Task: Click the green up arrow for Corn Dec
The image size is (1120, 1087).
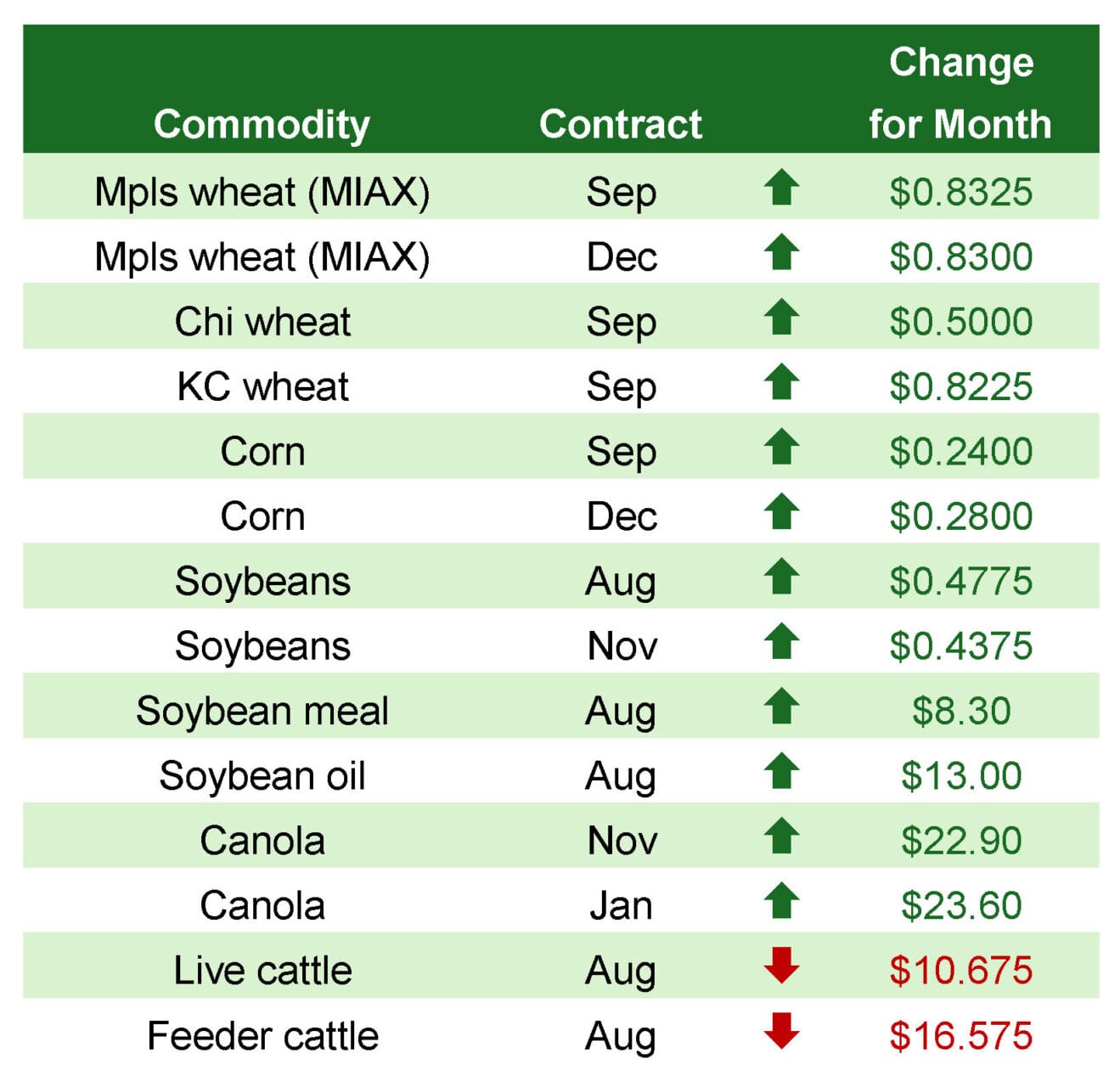Action: tap(781, 512)
